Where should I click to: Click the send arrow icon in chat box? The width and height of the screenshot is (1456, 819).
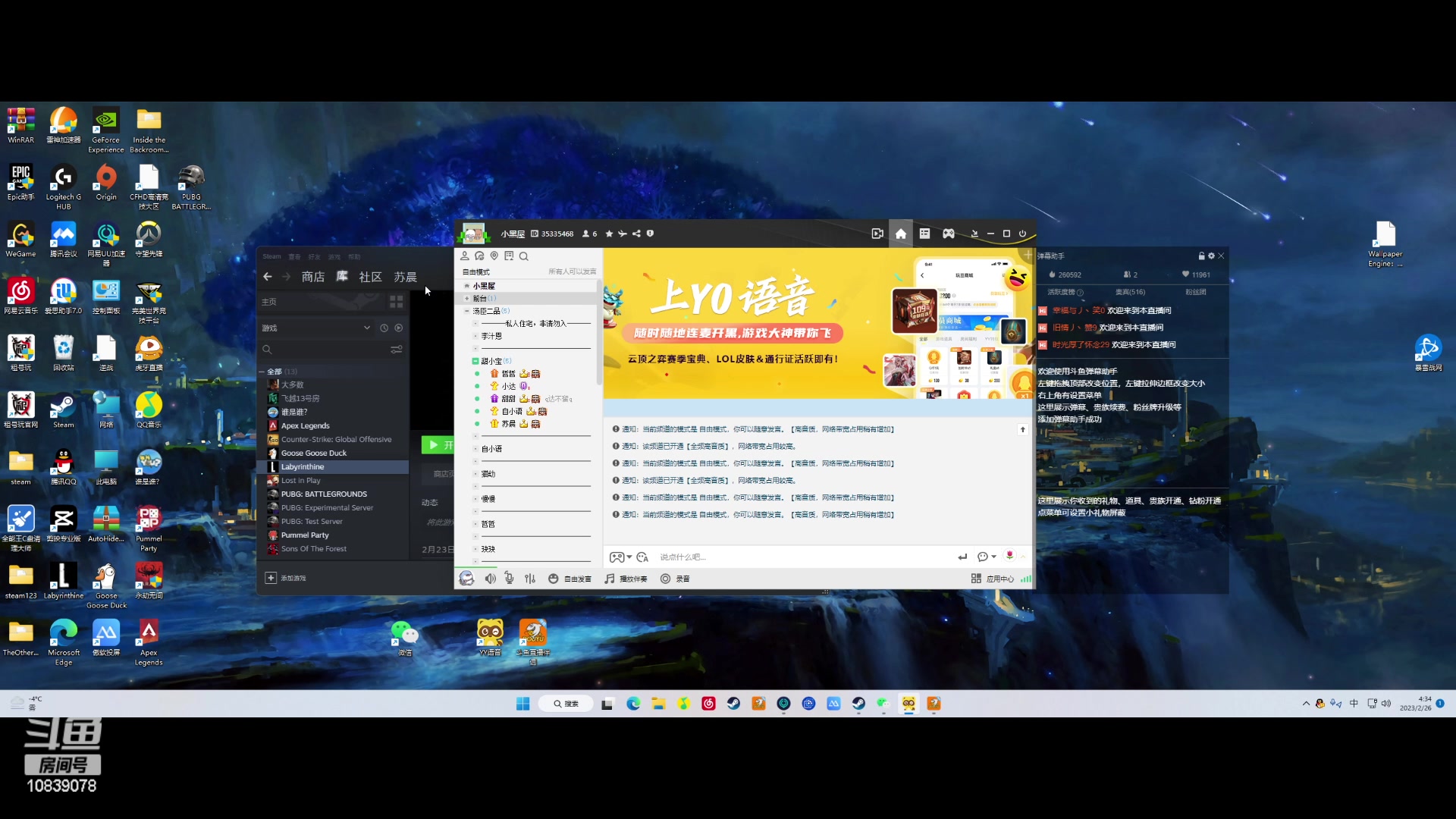tap(962, 557)
